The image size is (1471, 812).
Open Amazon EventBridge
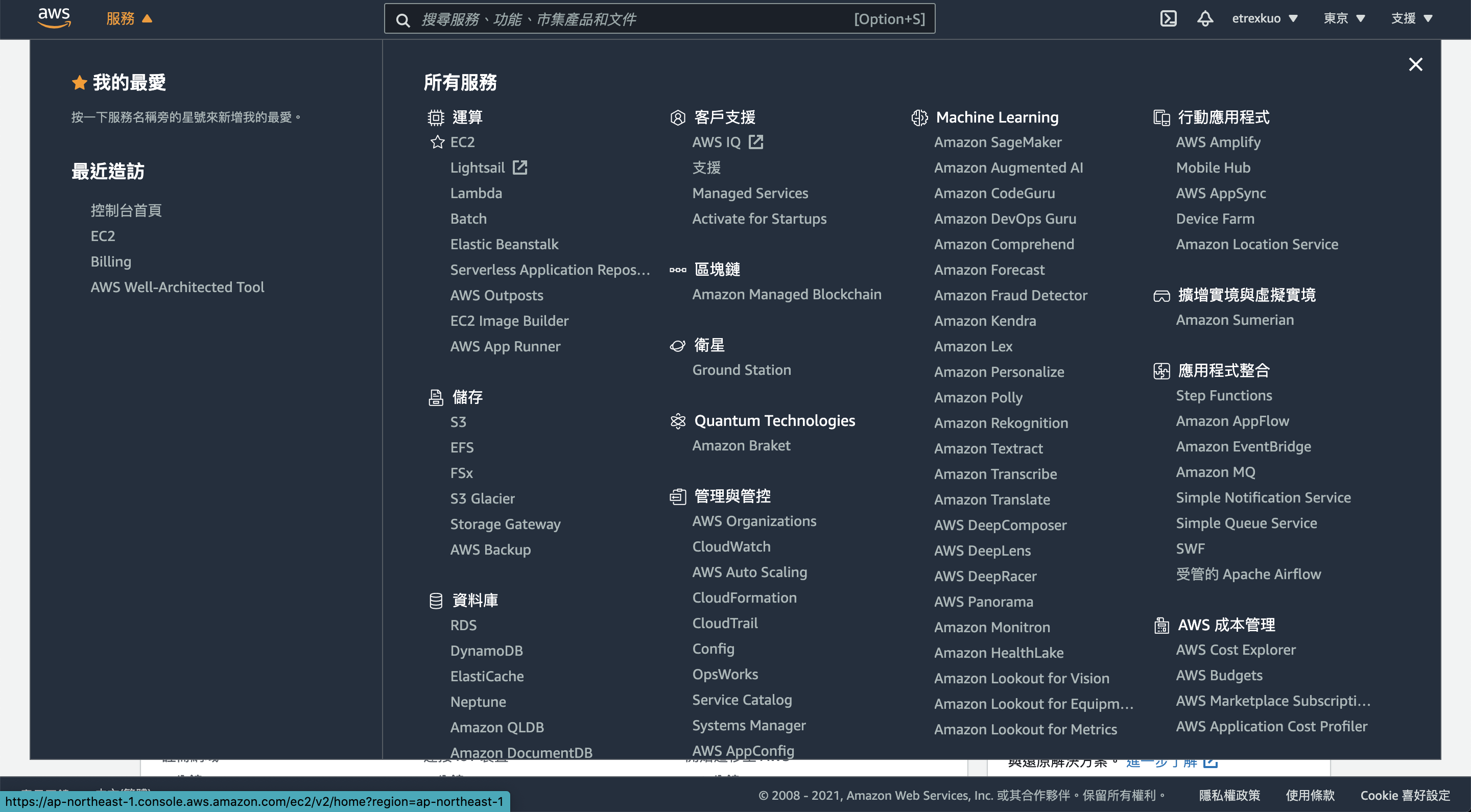(1243, 446)
